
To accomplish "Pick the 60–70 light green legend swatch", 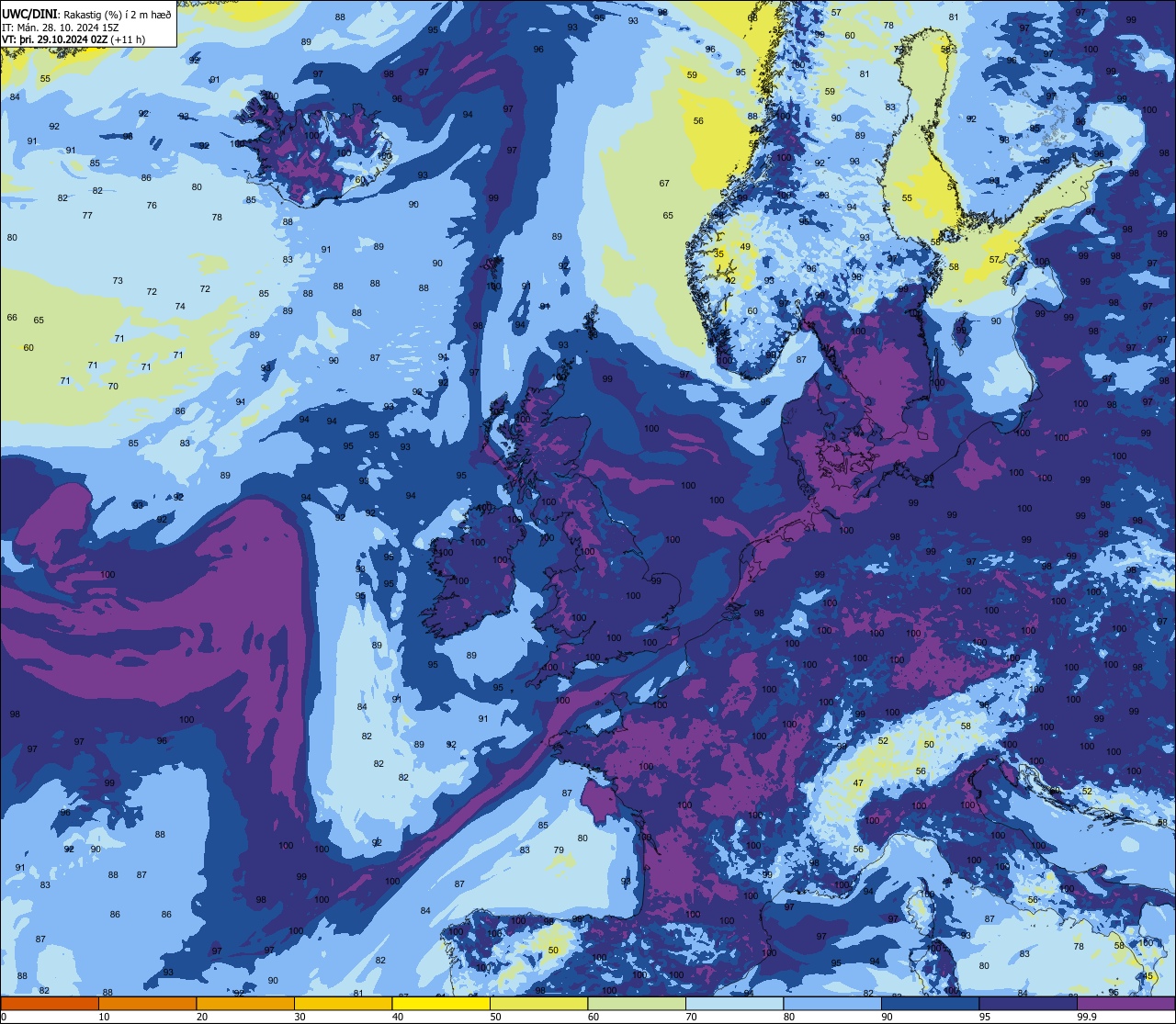I will pos(637,1003).
